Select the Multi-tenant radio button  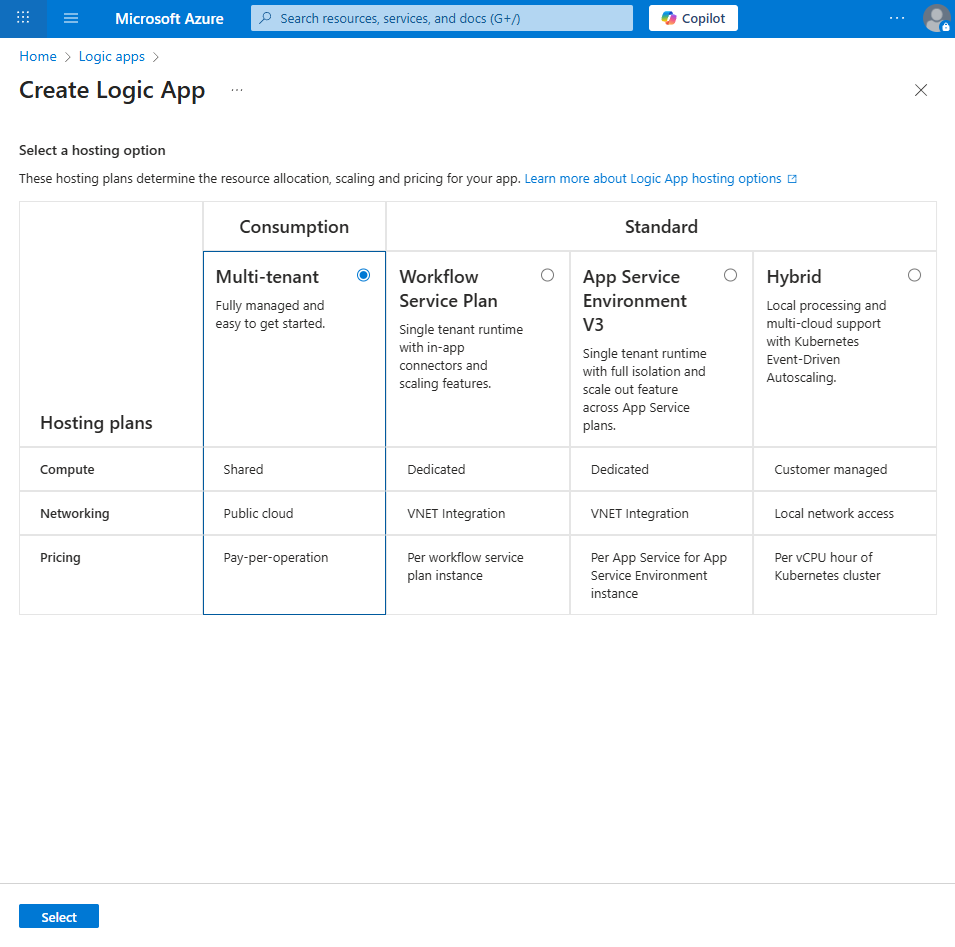[364, 275]
